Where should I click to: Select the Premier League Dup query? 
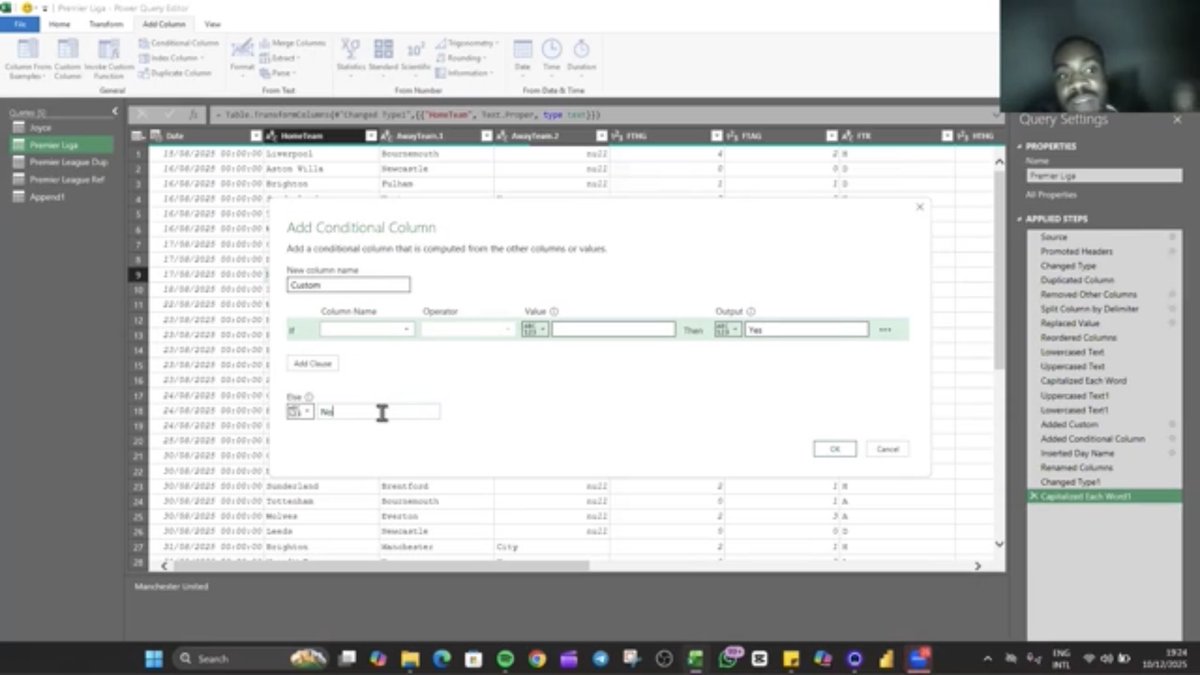pos(62,162)
